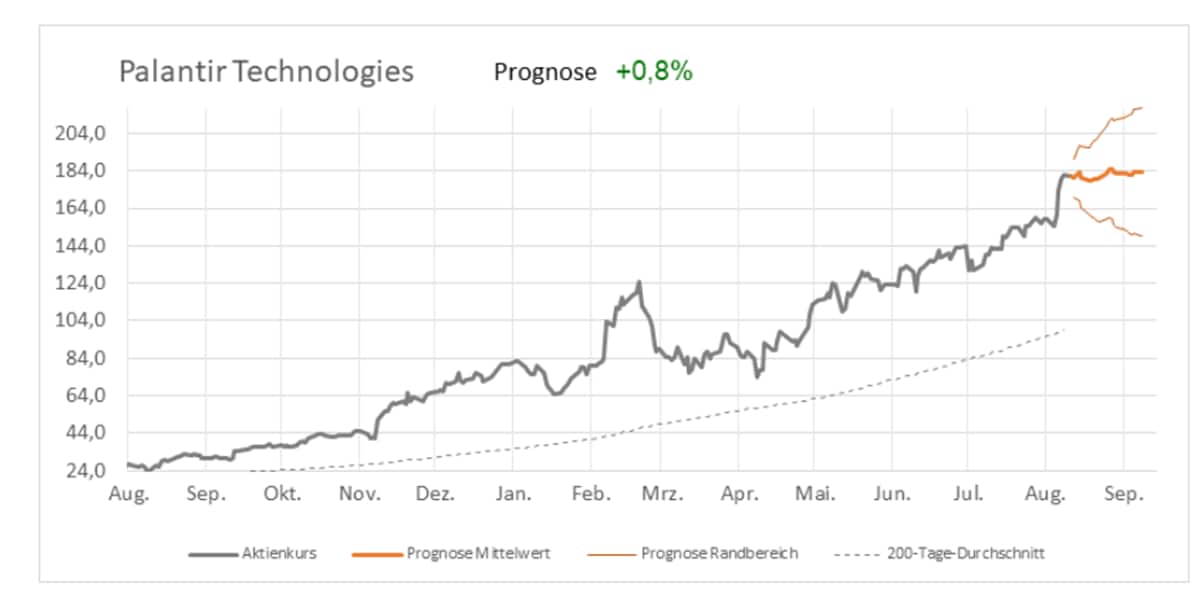Click the Prognose label beside the title
The image size is (1200, 597).
(x=545, y=72)
